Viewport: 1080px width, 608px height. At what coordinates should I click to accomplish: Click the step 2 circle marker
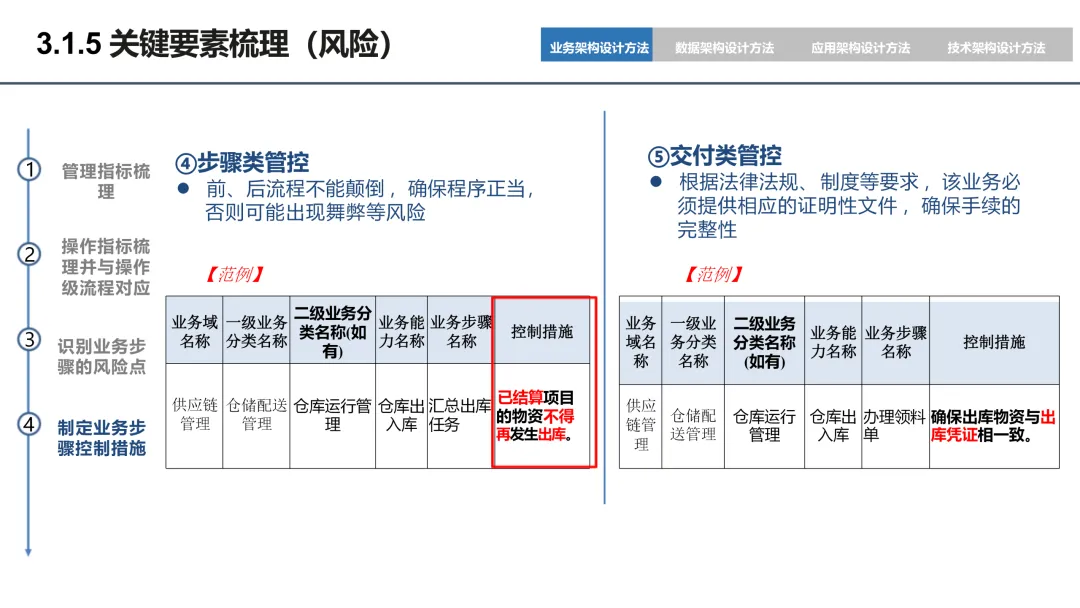pos(29,255)
